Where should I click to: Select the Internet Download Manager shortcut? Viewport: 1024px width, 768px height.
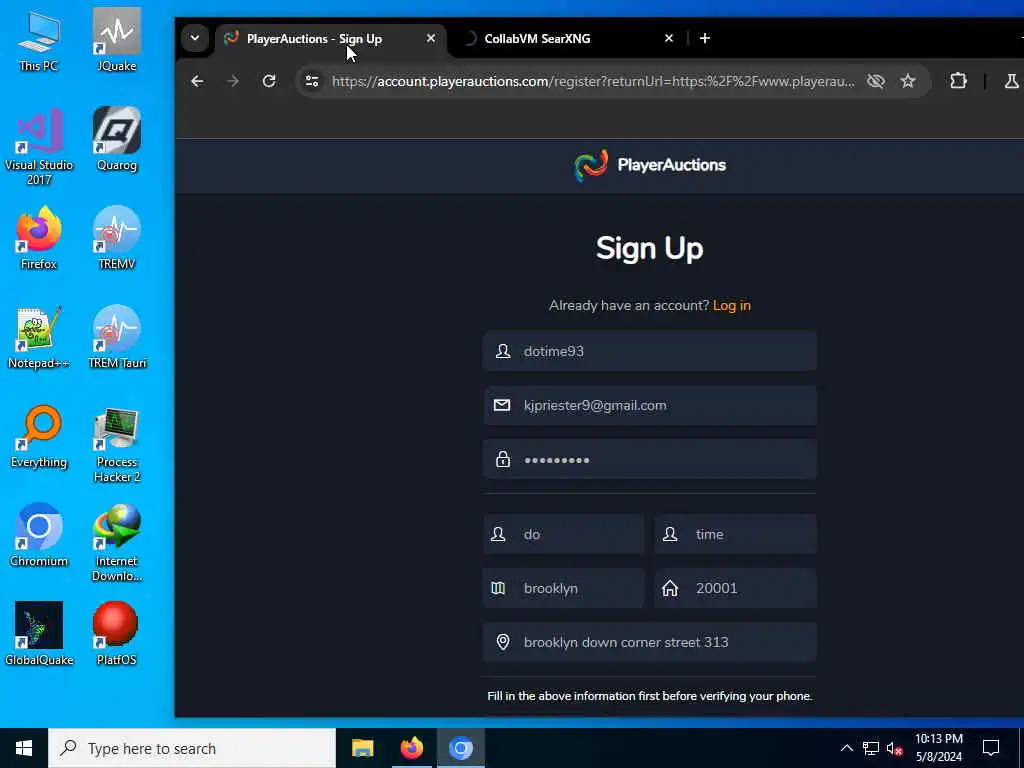(x=117, y=543)
